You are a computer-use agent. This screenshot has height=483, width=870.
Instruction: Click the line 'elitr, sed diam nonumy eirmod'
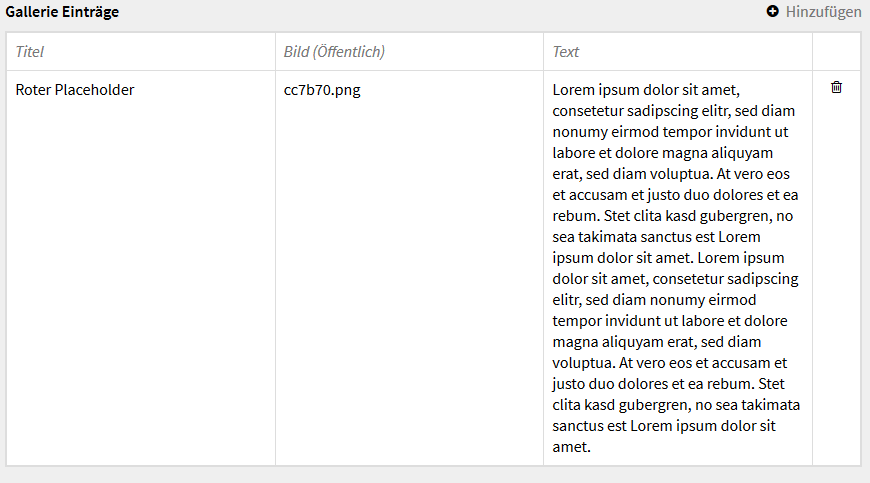click(x=654, y=300)
